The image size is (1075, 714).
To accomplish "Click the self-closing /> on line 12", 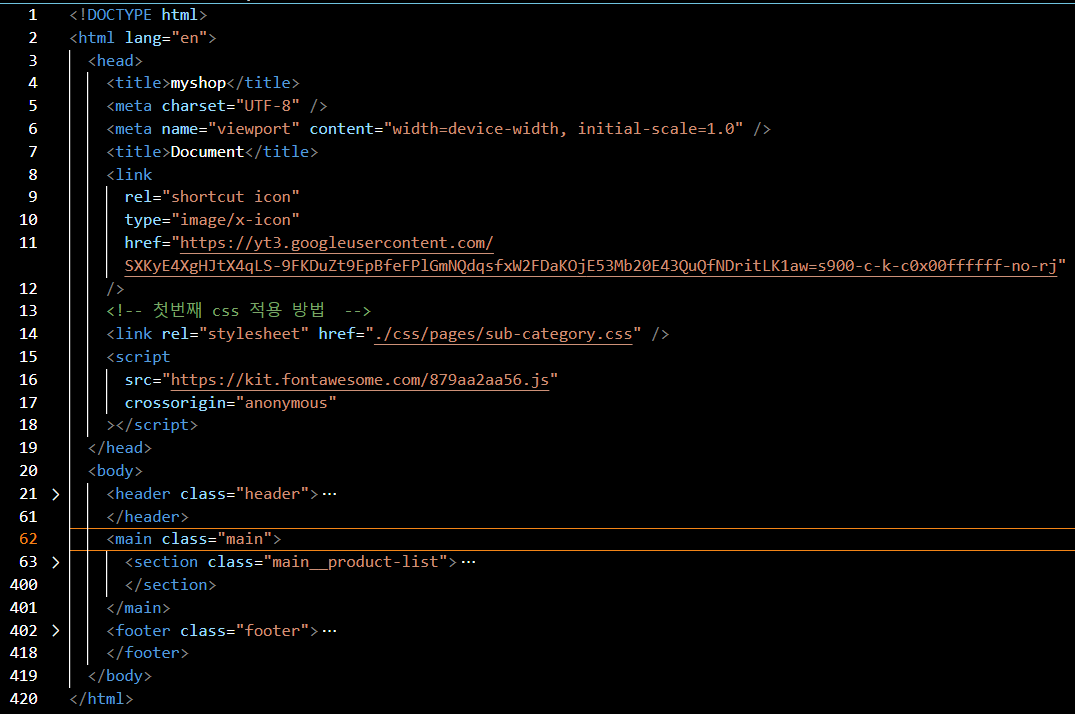I will (x=115, y=289).
